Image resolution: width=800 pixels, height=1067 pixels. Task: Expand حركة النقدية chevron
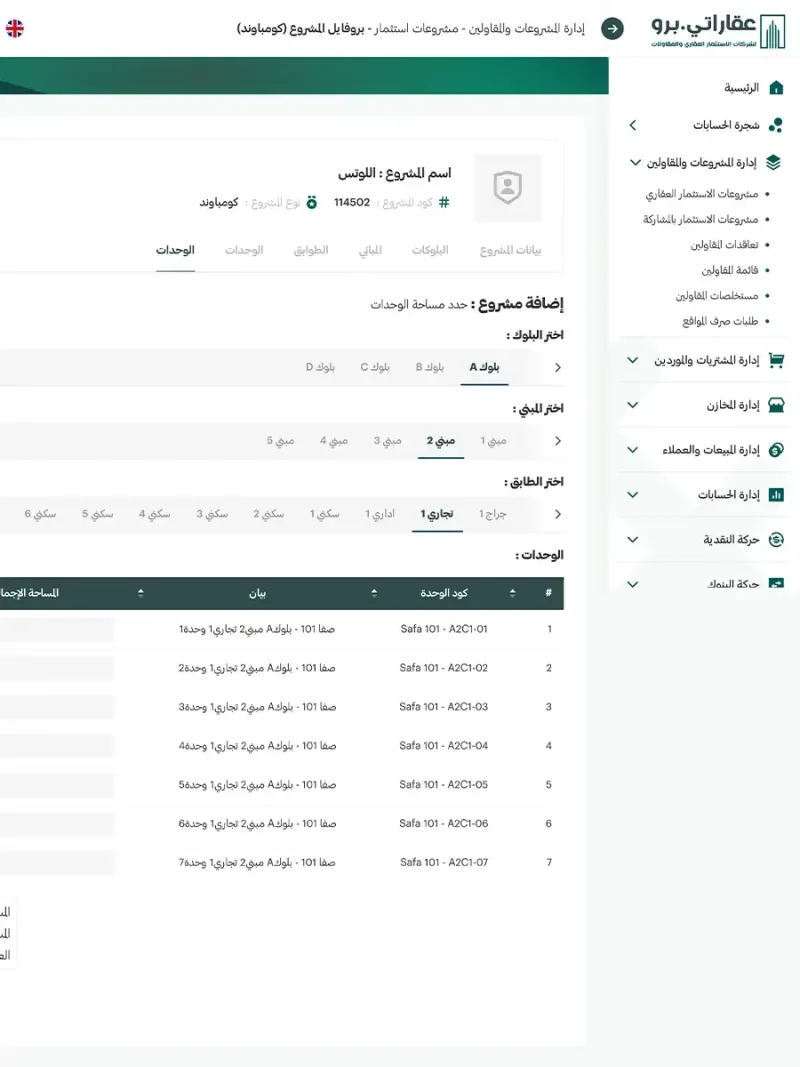(x=633, y=540)
